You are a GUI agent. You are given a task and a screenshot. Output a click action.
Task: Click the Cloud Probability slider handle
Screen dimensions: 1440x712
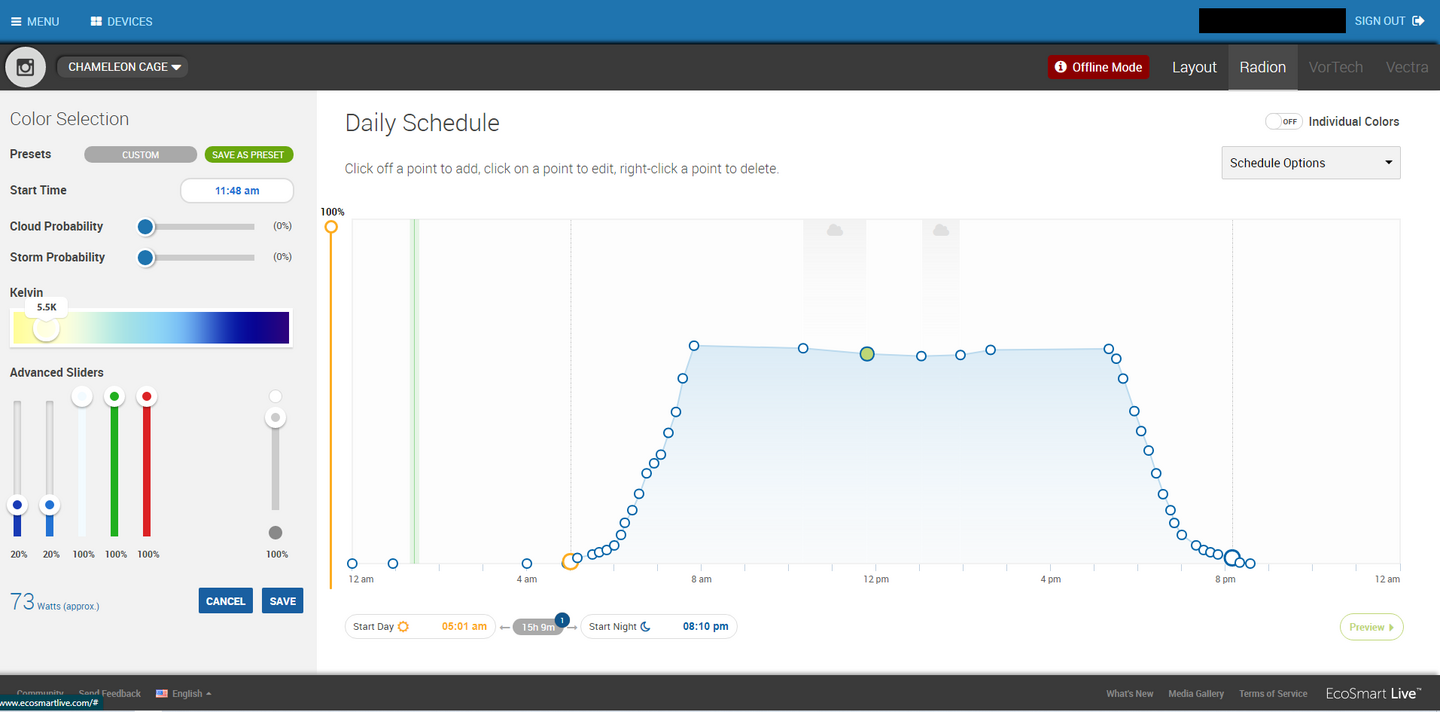point(146,227)
